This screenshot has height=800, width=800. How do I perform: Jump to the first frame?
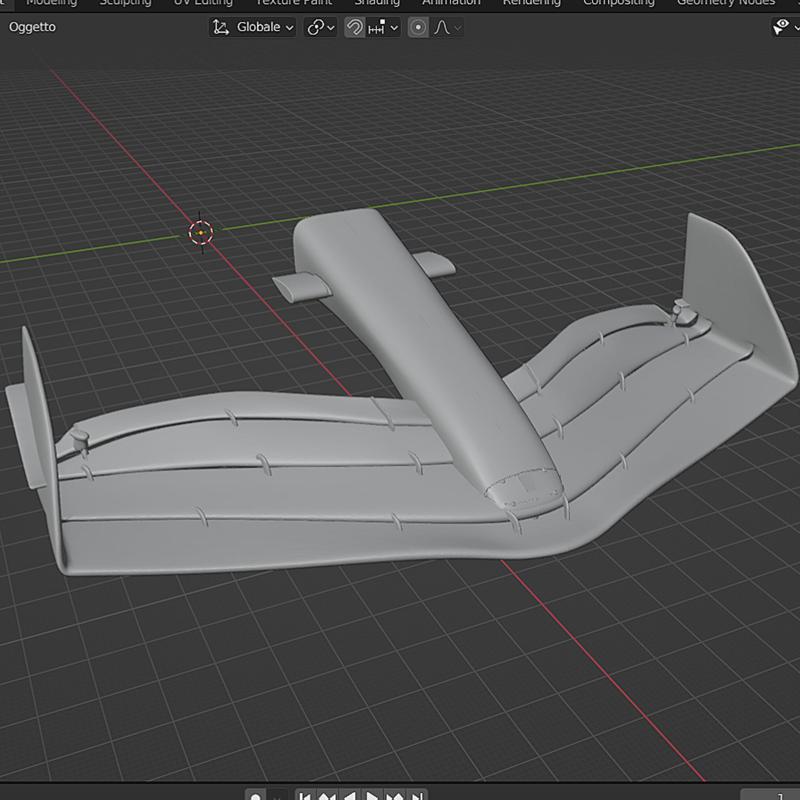click(304, 796)
